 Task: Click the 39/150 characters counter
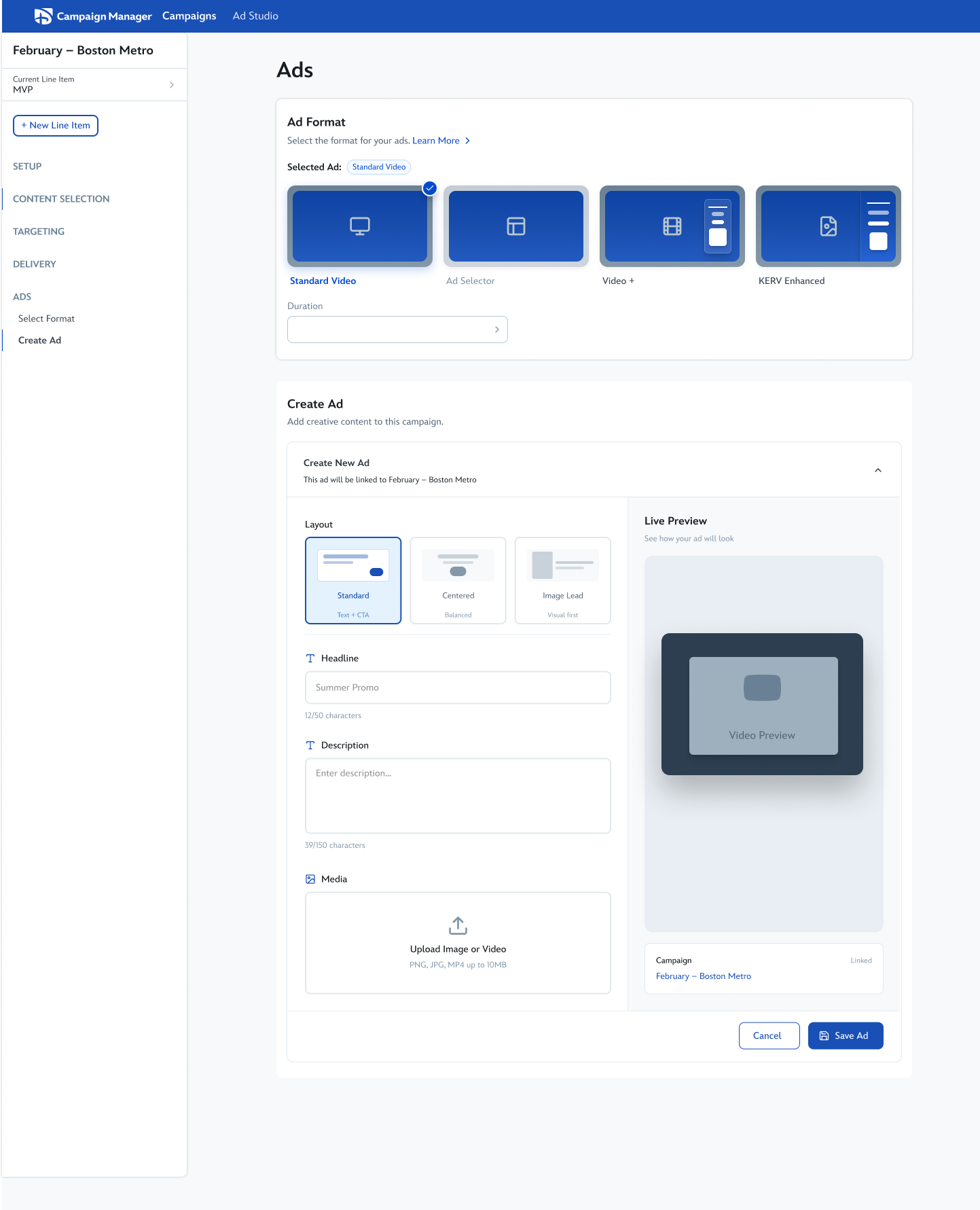point(335,845)
